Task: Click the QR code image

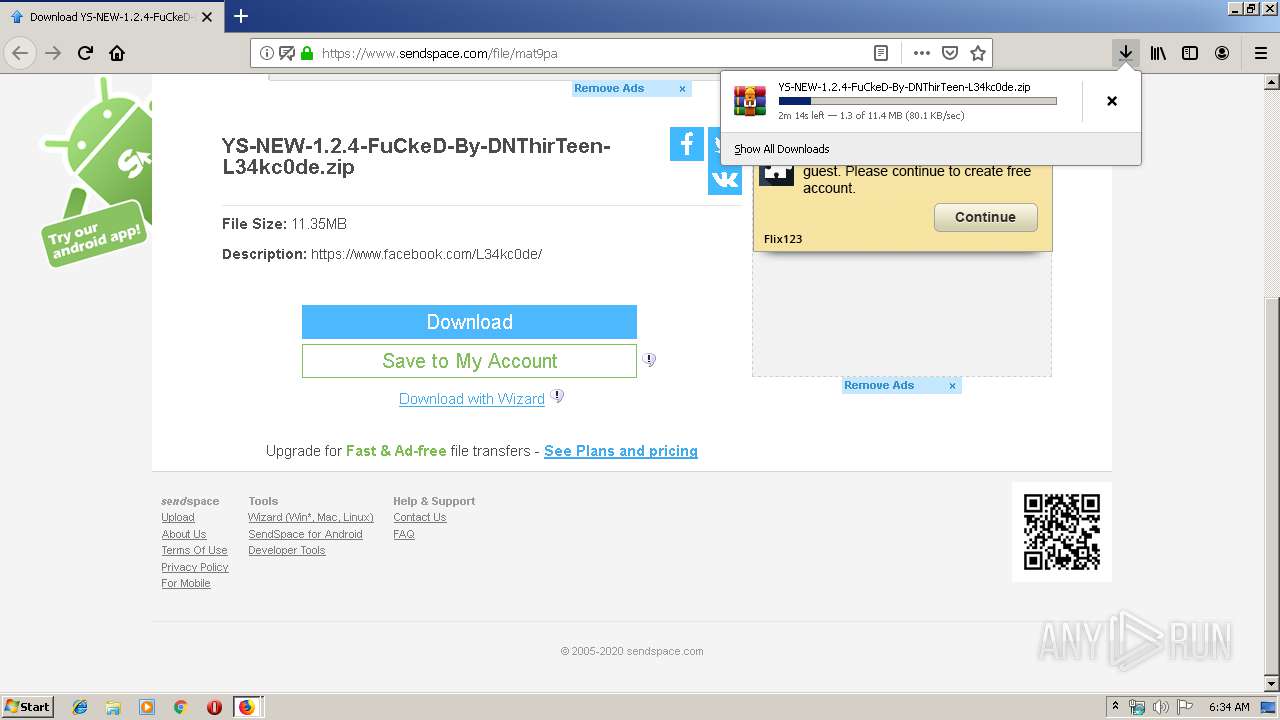Action: point(1062,532)
